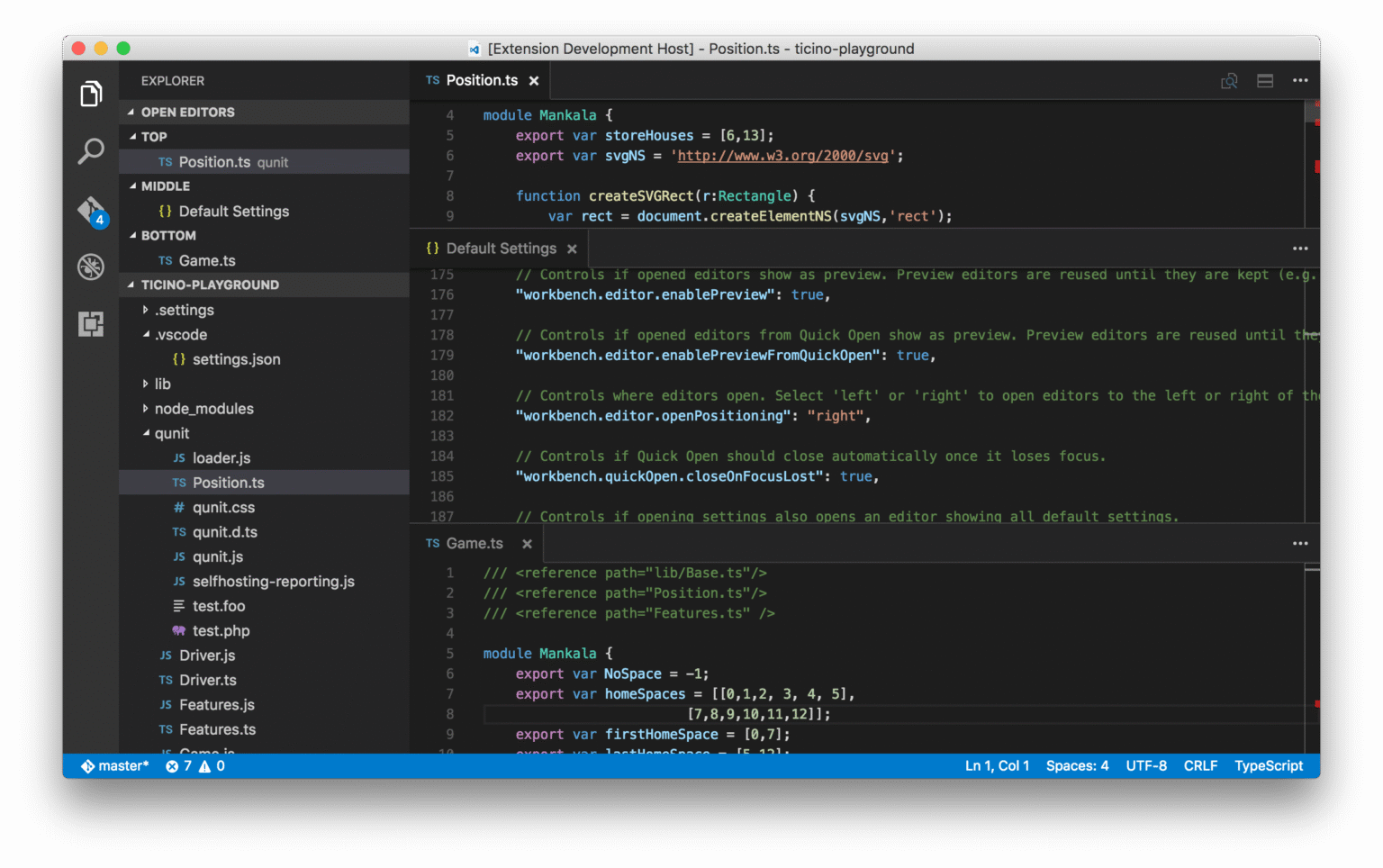Open more actions menu for Position.ts editor
1383x868 pixels.
pyautogui.click(x=1300, y=81)
